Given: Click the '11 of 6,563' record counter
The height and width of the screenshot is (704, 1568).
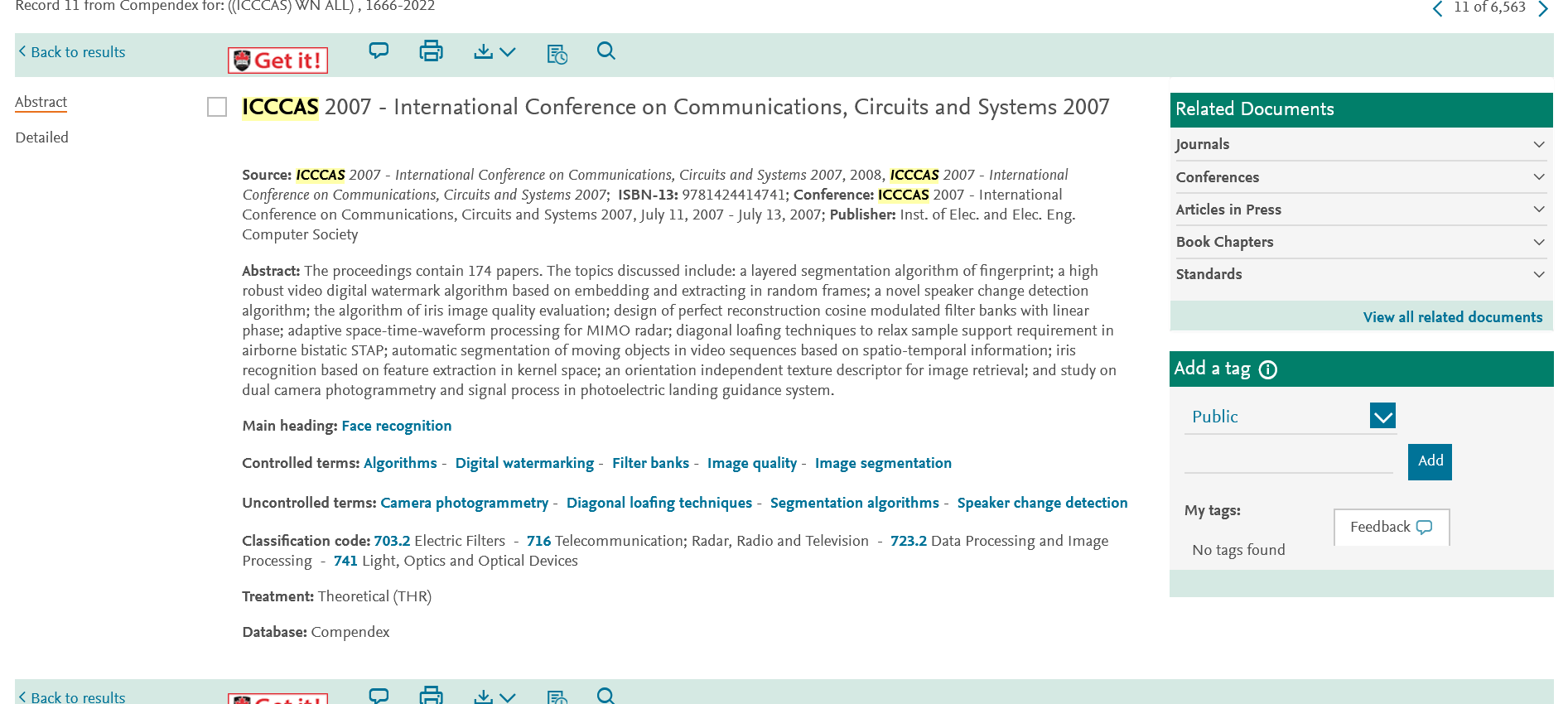Looking at the screenshot, I should (1489, 7).
